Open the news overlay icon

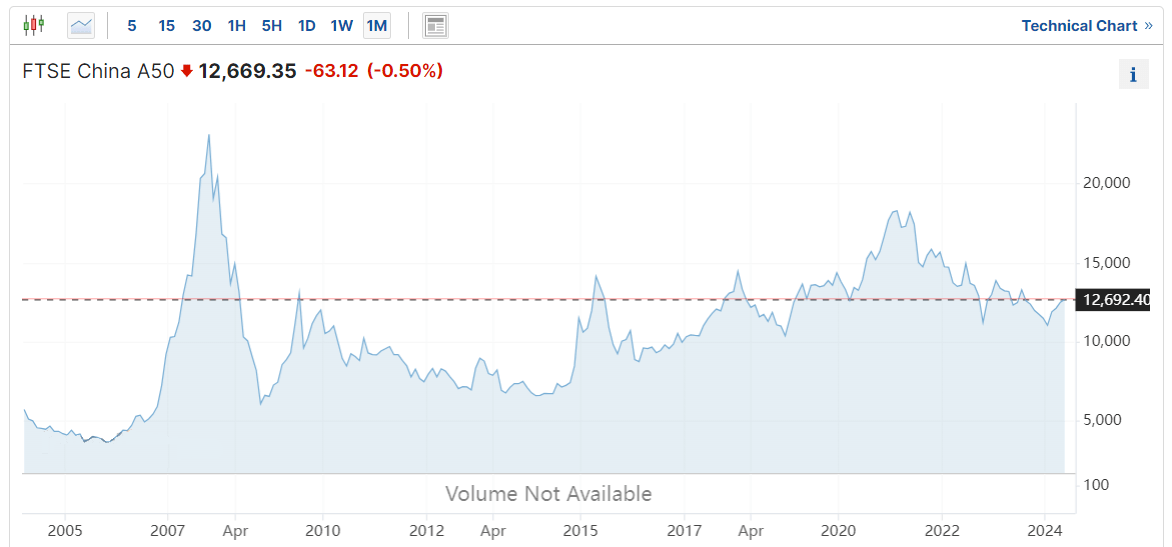[436, 25]
